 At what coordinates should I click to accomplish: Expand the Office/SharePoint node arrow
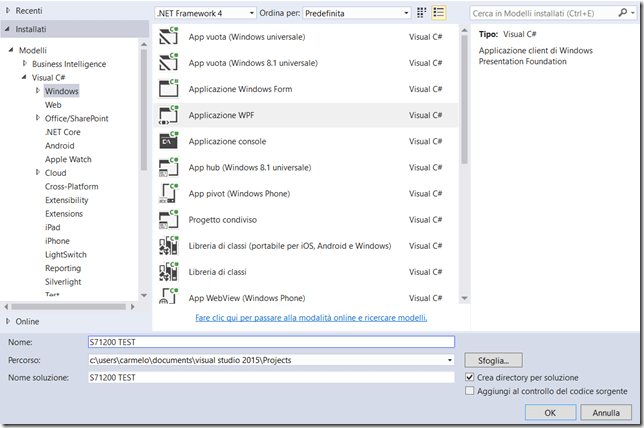(x=38, y=118)
